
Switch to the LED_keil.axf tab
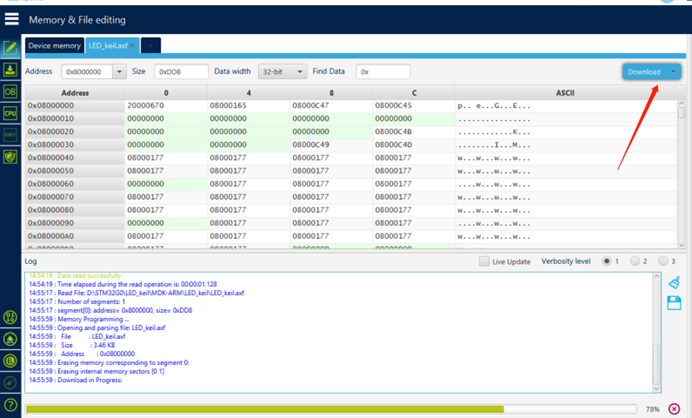tap(108, 45)
